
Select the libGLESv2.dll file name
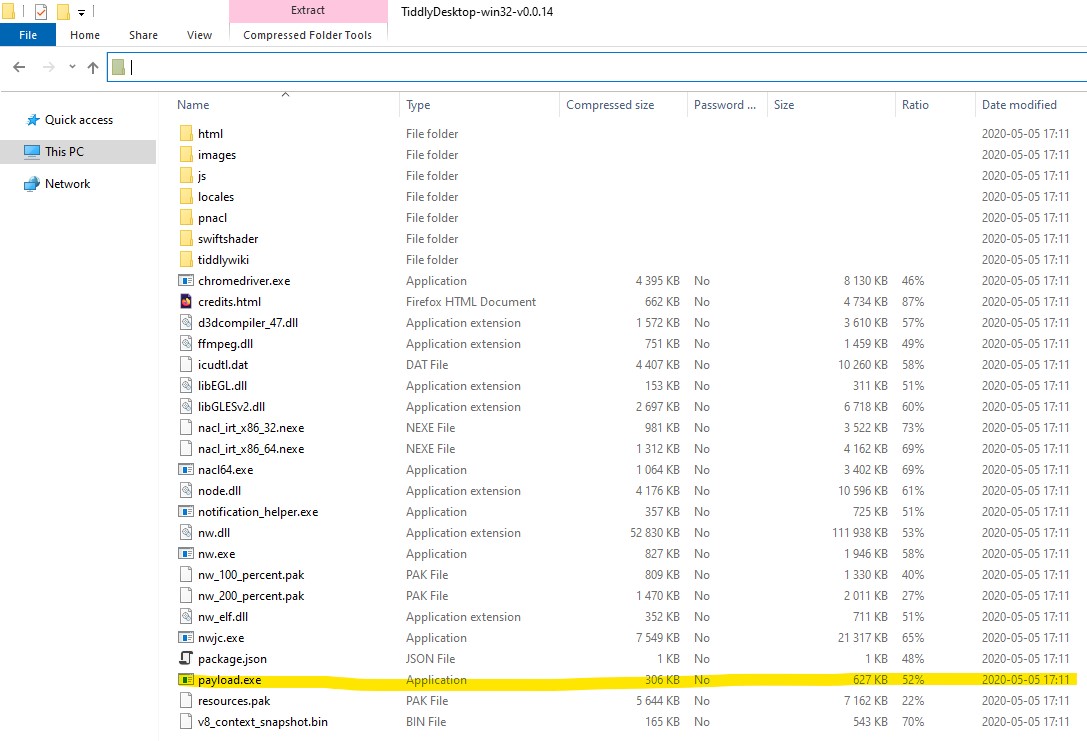[x=232, y=406]
